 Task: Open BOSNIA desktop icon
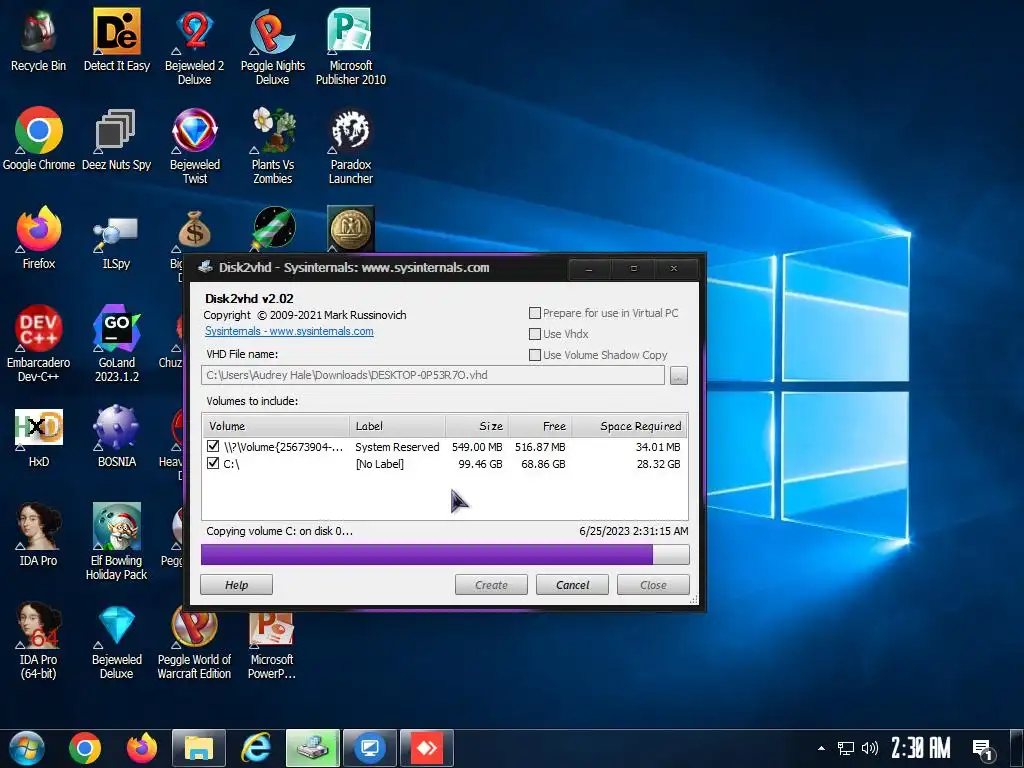(x=116, y=437)
